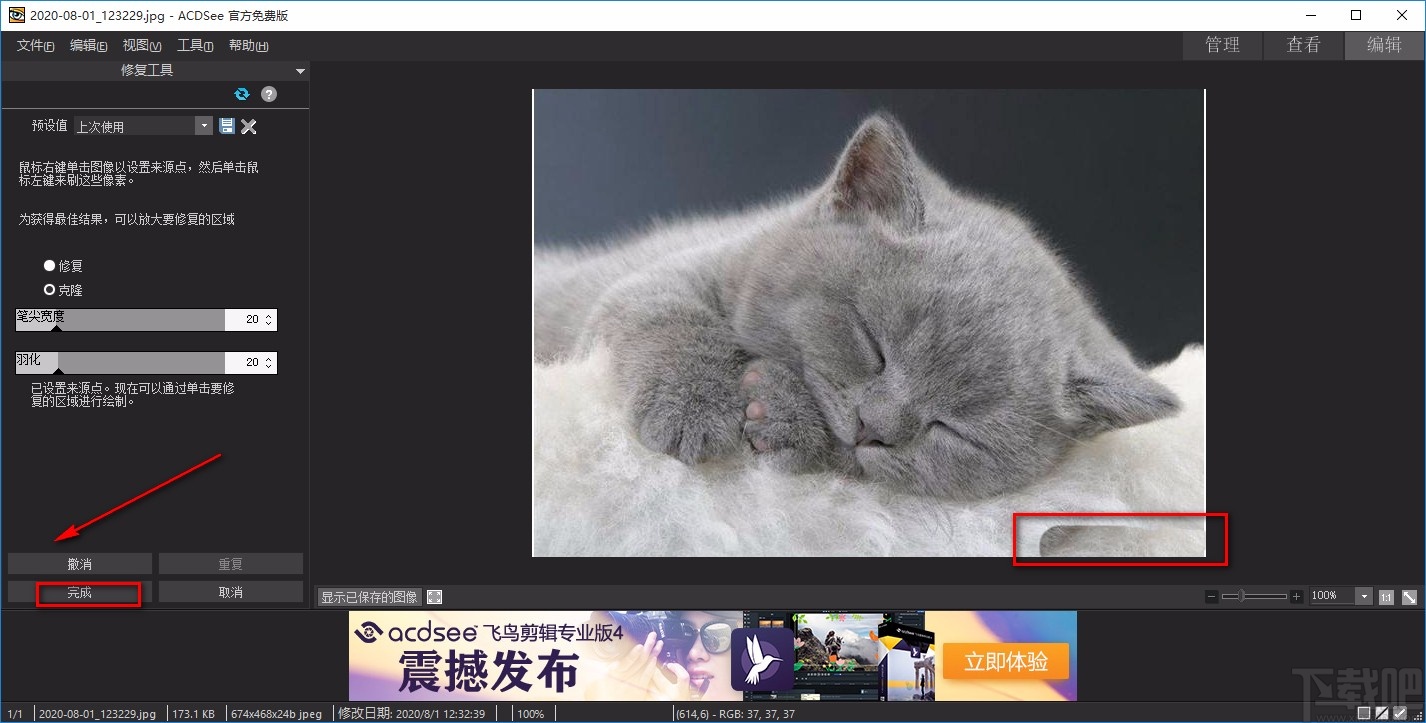Open the 帮助 menu
This screenshot has height=723, width=1426.
tap(248, 45)
